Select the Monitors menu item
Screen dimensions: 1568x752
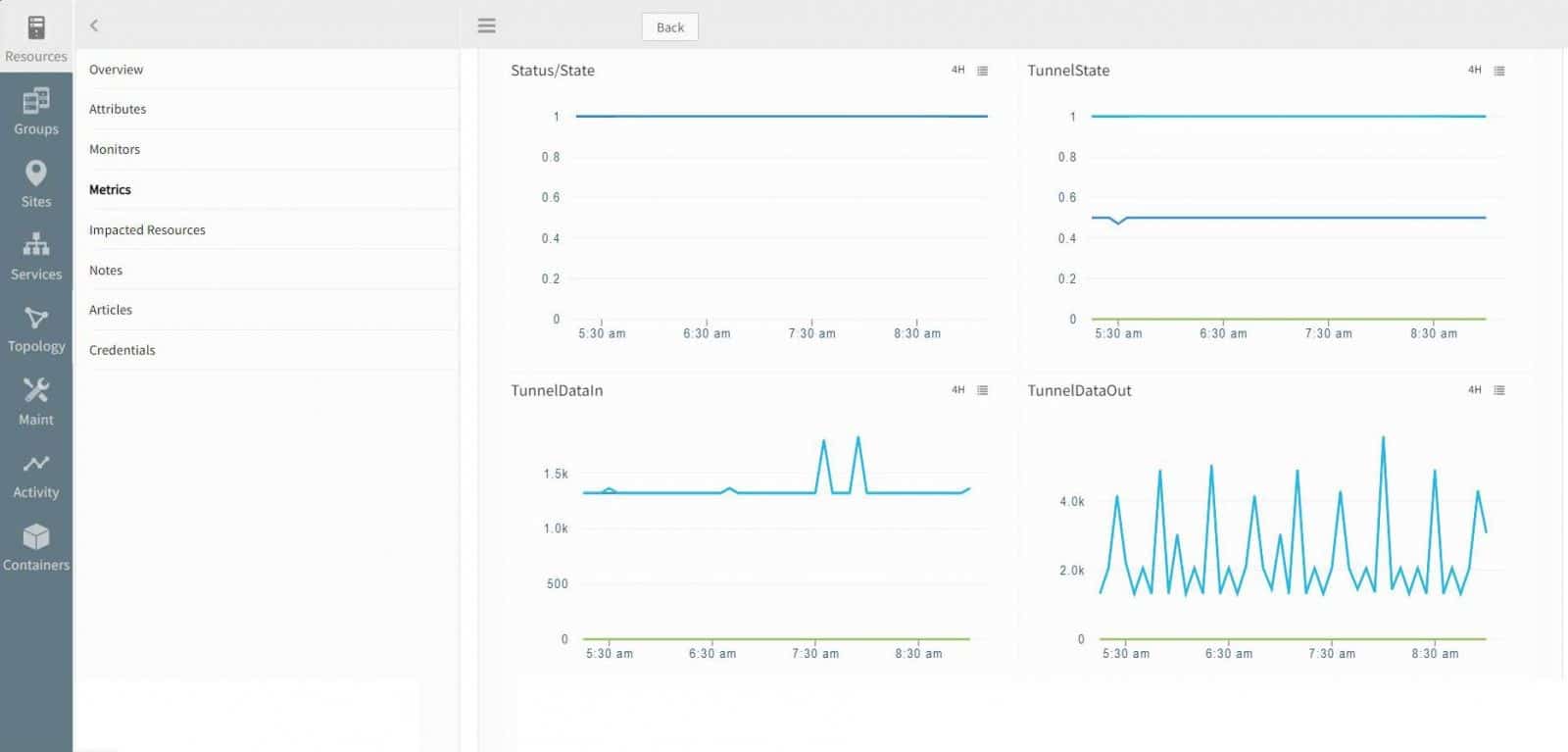pos(115,150)
